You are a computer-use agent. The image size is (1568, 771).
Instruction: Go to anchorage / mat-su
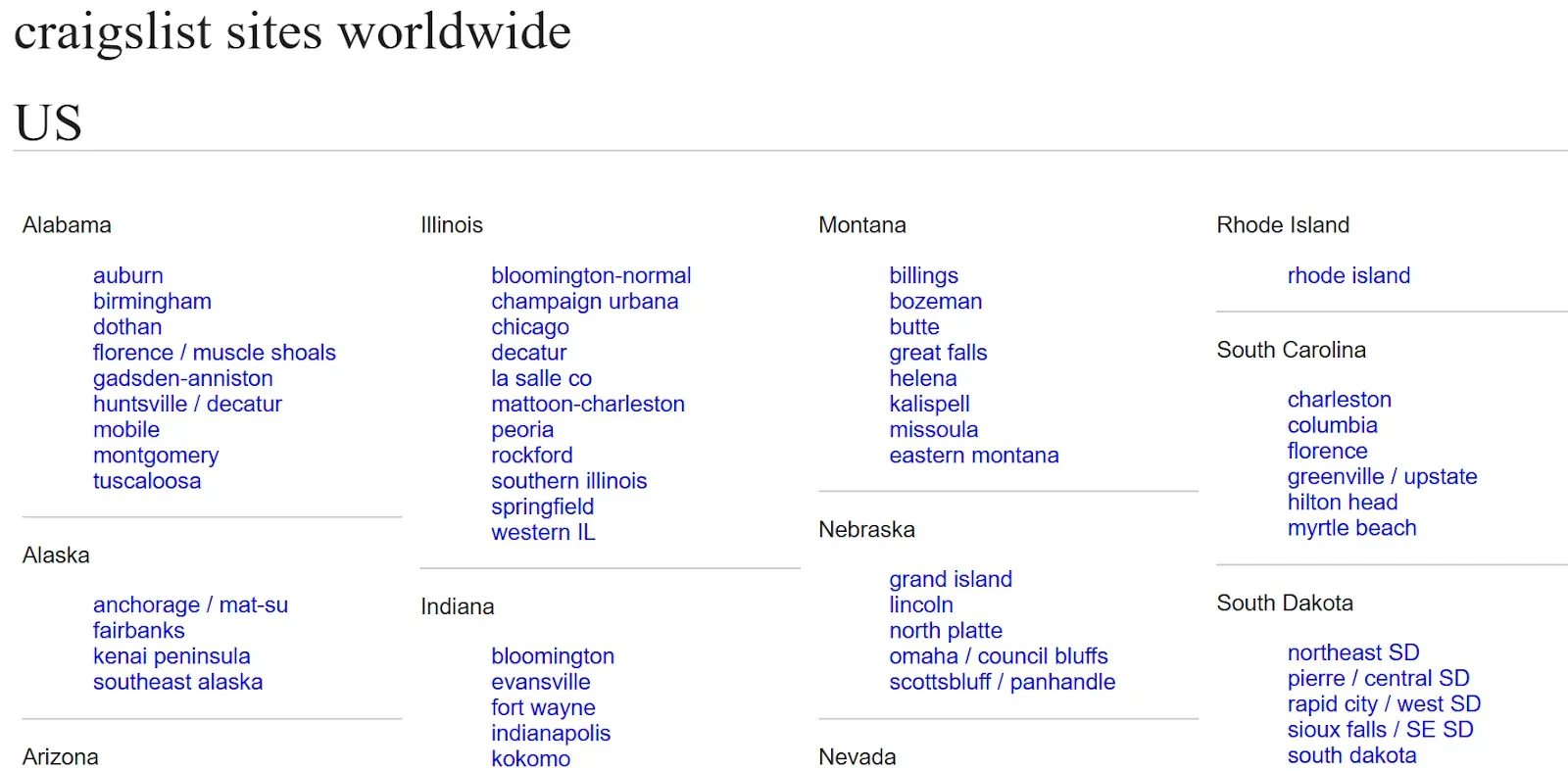pyautogui.click(x=190, y=605)
